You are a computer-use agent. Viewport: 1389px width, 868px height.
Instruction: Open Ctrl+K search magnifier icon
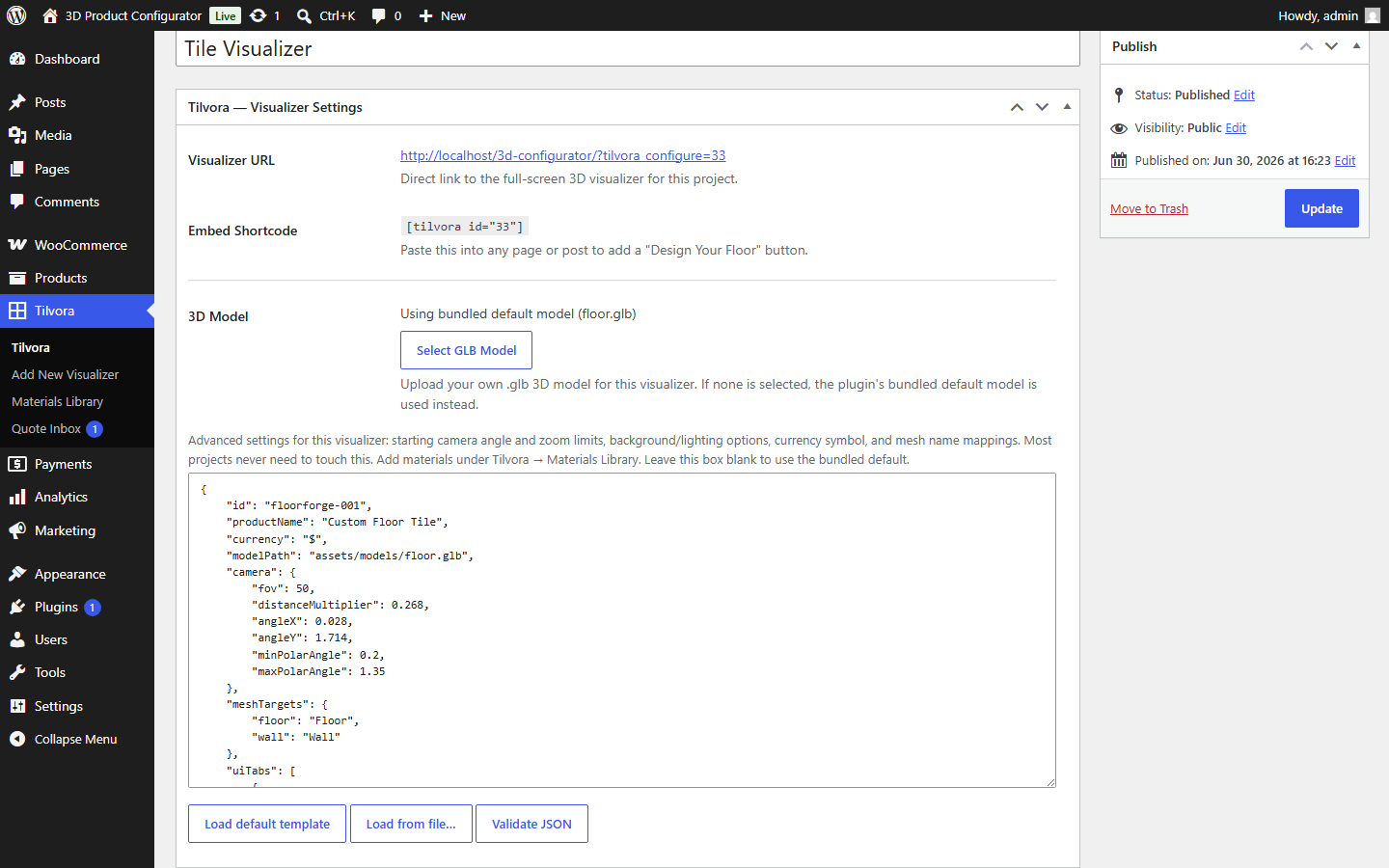pyautogui.click(x=304, y=15)
